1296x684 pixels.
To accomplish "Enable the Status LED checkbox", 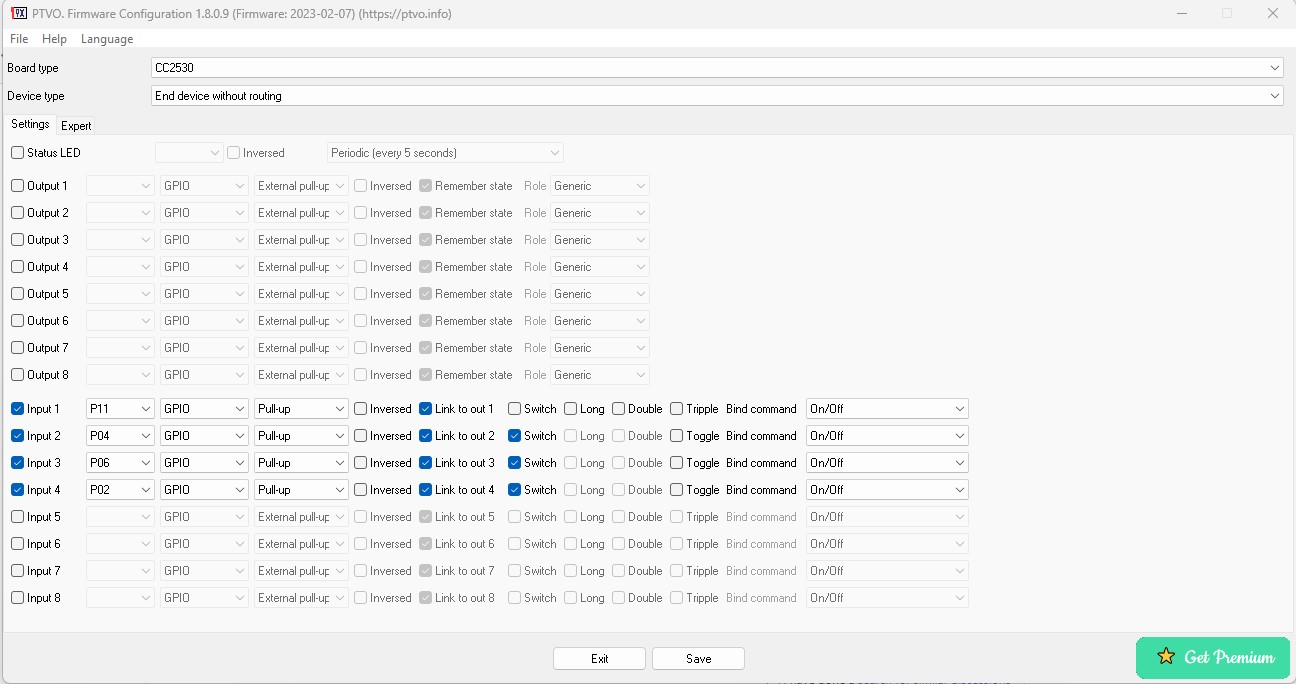I will [x=16, y=152].
